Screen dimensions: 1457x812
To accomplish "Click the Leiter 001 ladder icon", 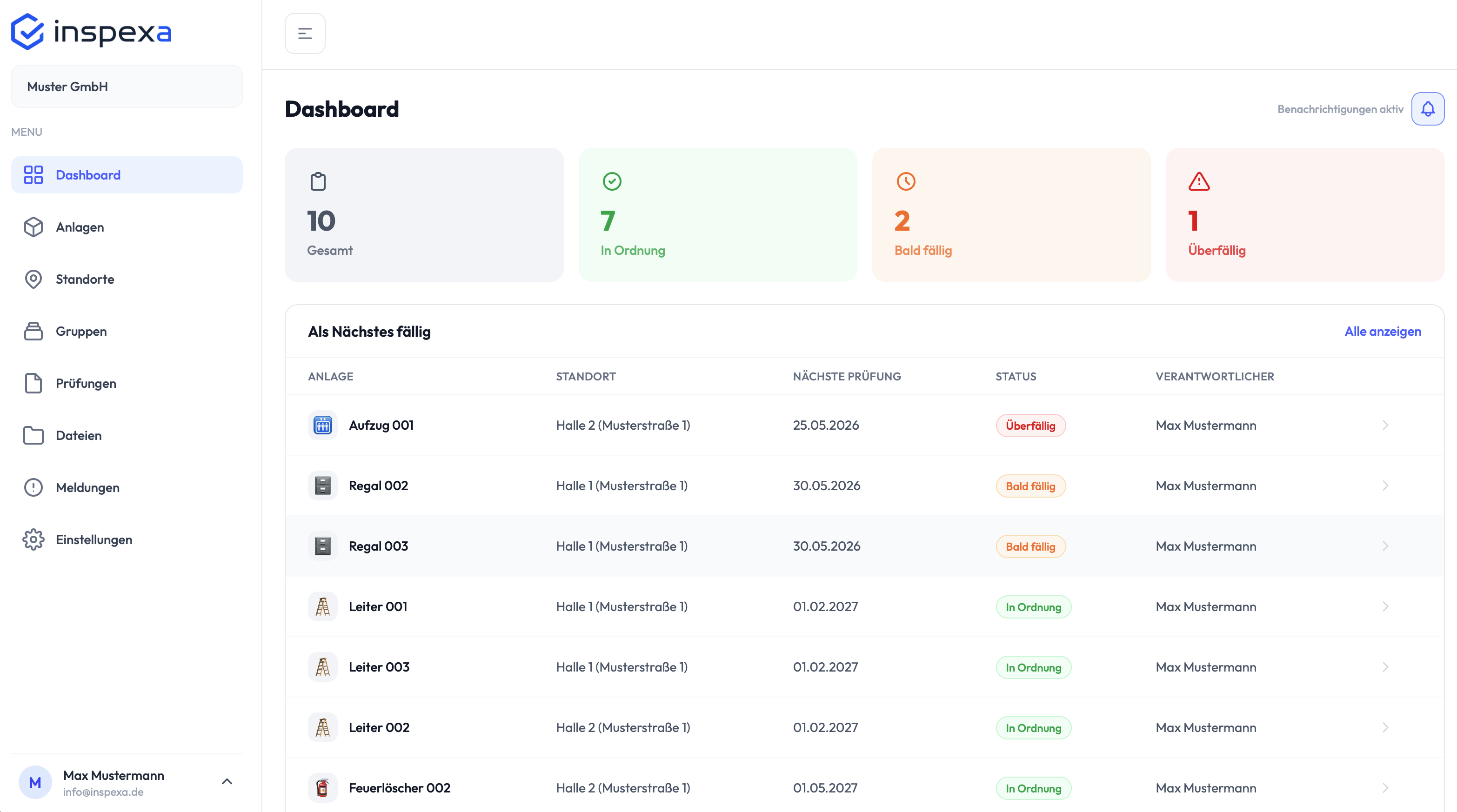I will click(322, 607).
